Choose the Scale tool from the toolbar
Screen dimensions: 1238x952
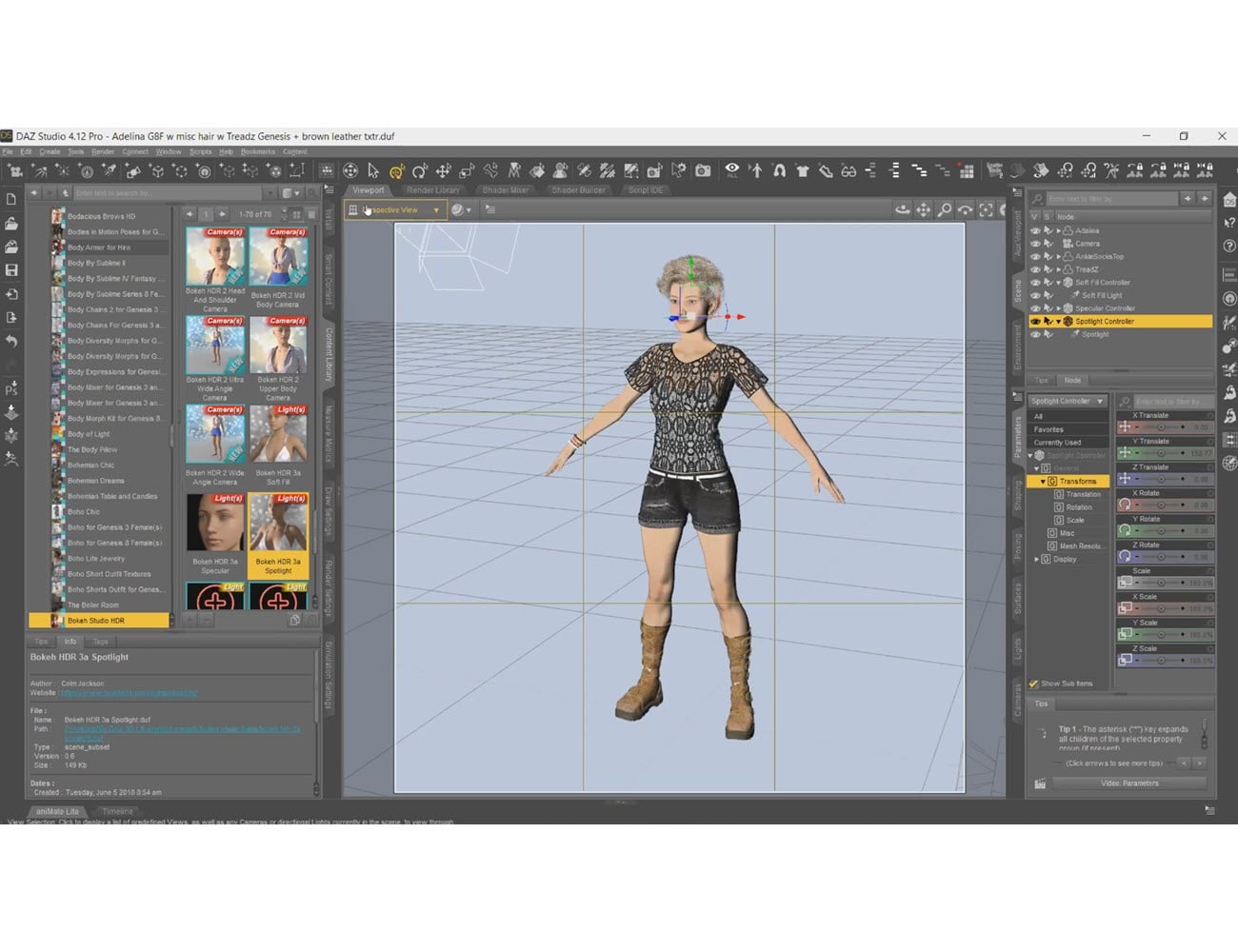coord(467,171)
